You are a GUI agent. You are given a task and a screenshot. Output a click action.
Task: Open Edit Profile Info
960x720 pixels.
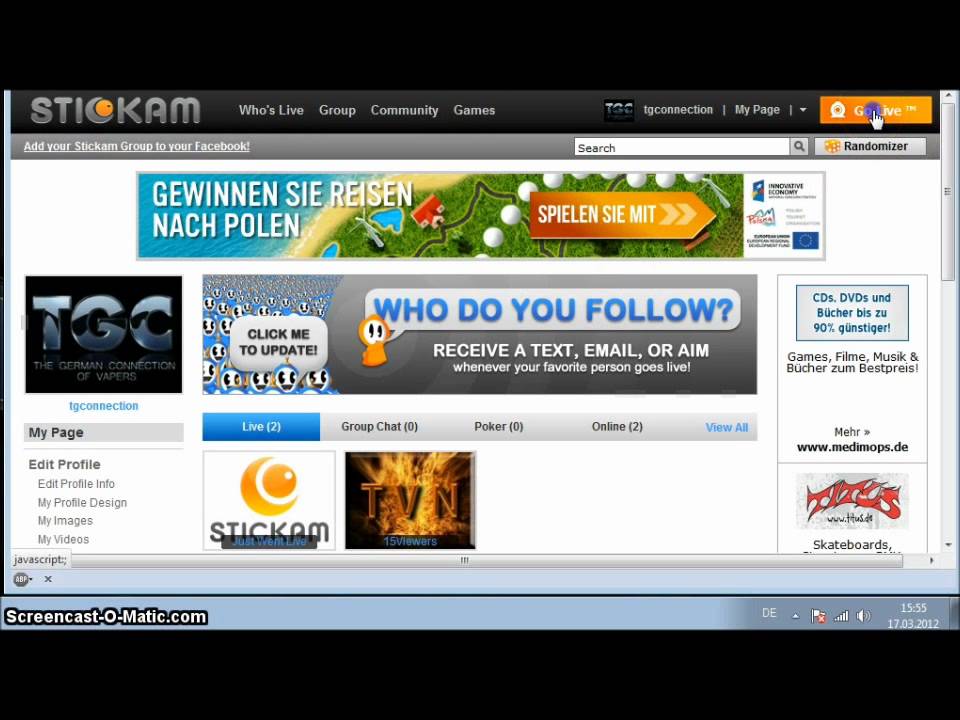coord(76,484)
